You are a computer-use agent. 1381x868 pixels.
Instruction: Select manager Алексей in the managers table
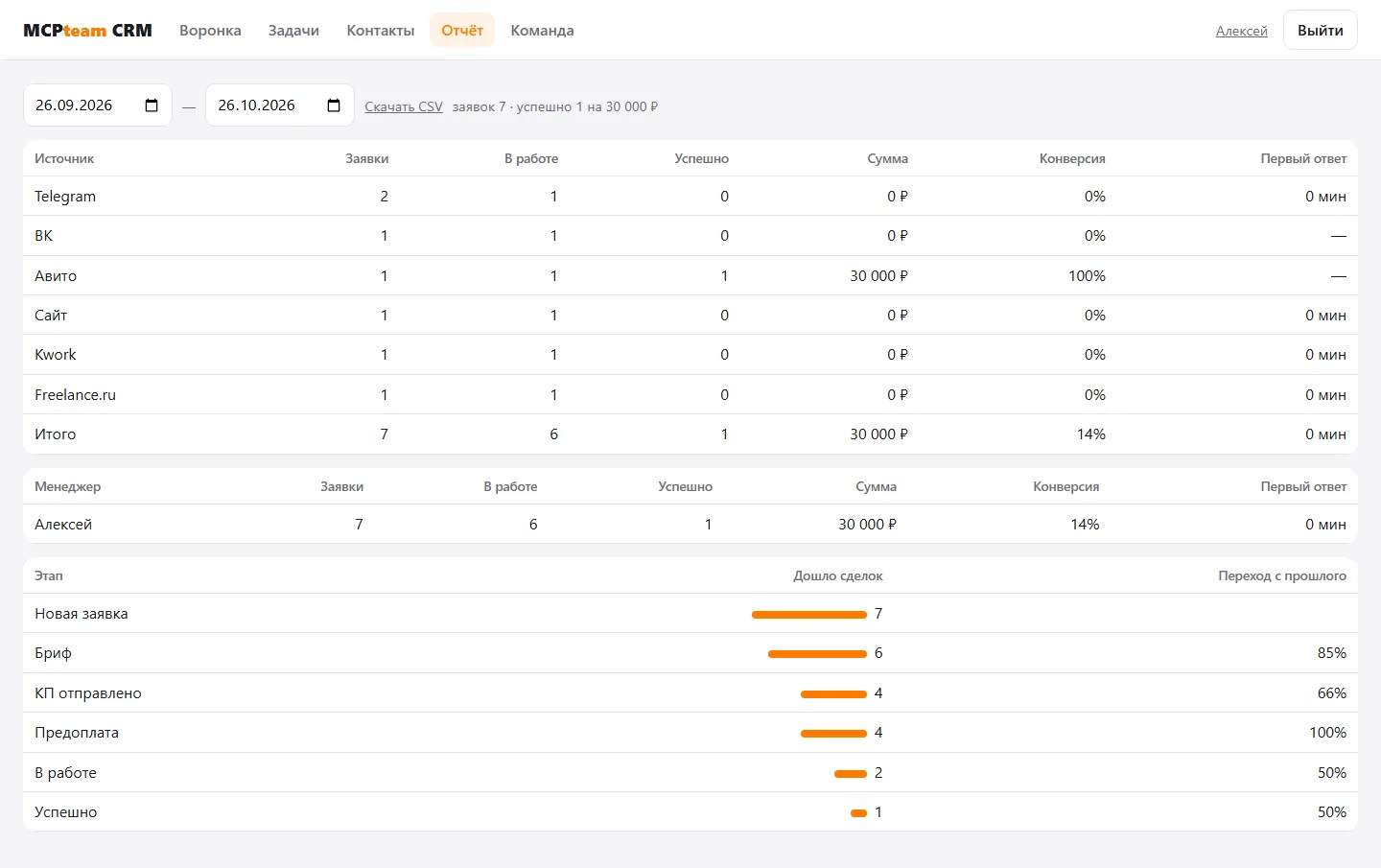pos(63,525)
